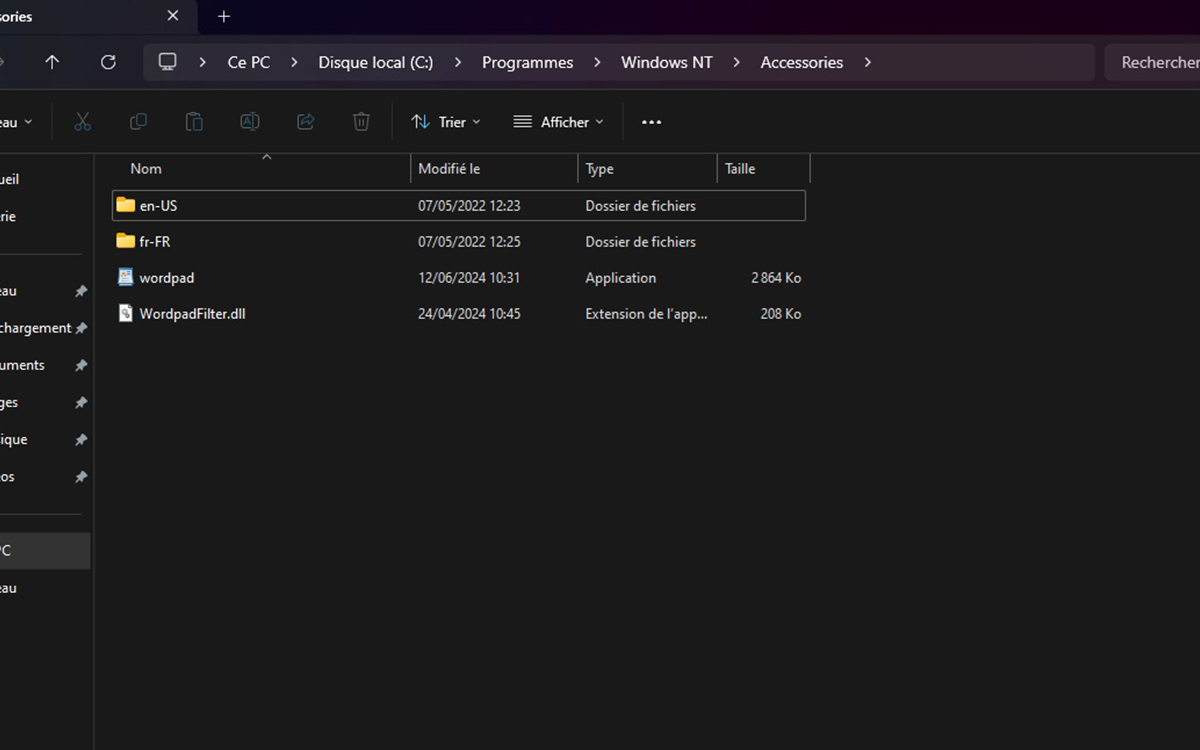Select the wordpad application icon
The height and width of the screenshot is (750, 1200).
125,277
